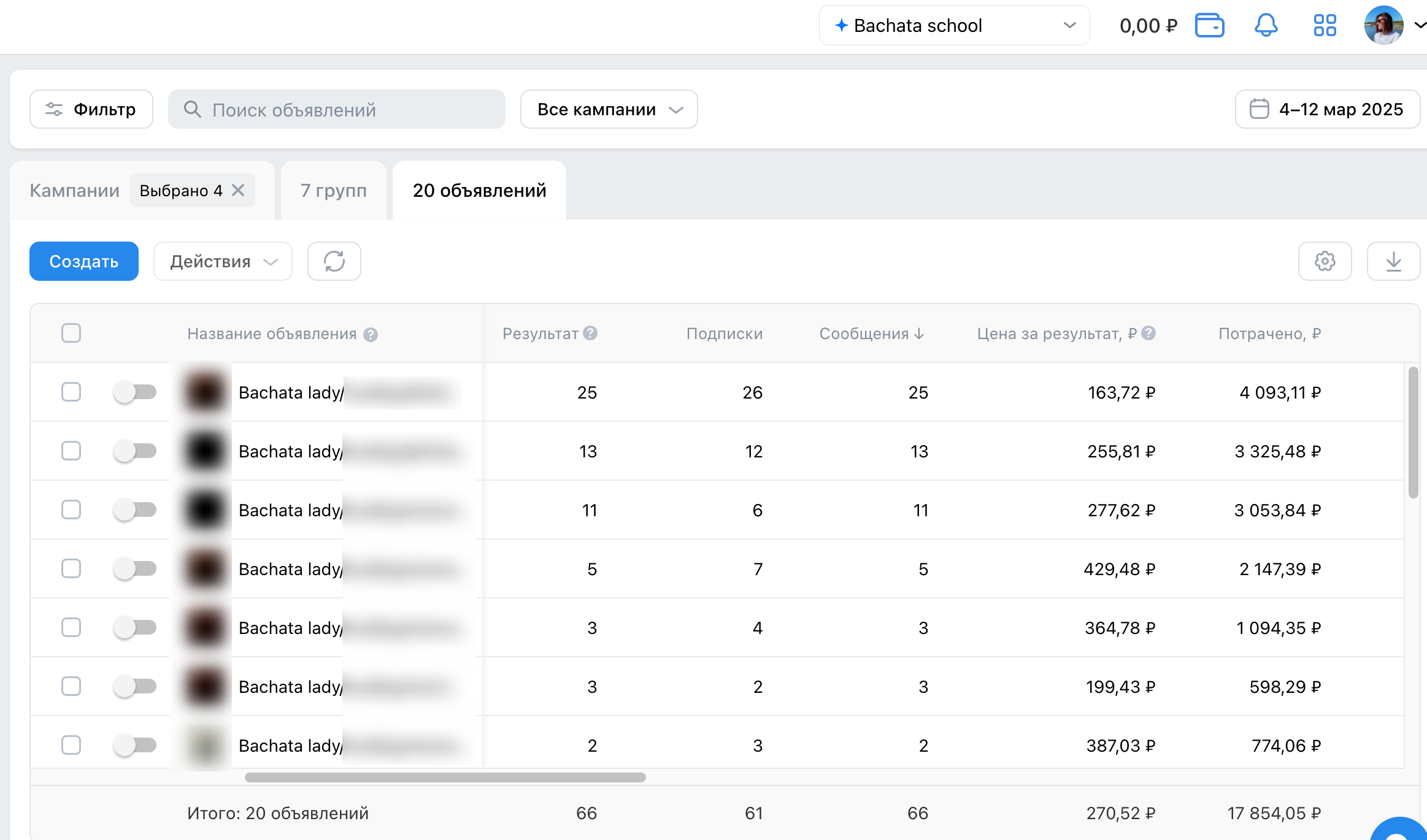The height and width of the screenshot is (840, 1427).
Task: Click the help icon next to Результат
Action: tap(590, 333)
